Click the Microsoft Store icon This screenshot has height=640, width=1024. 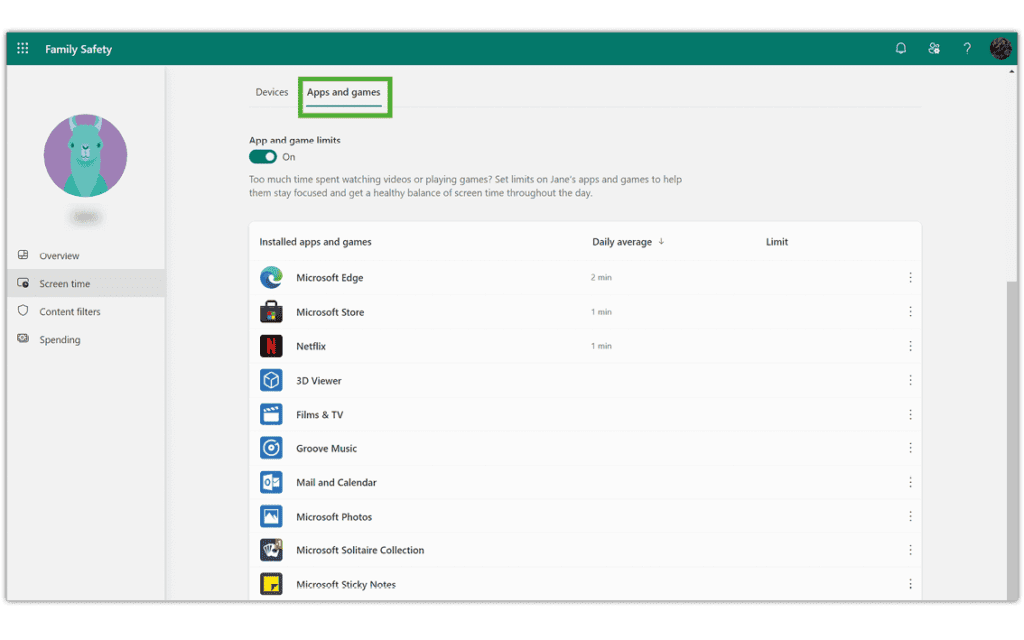[271, 311]
